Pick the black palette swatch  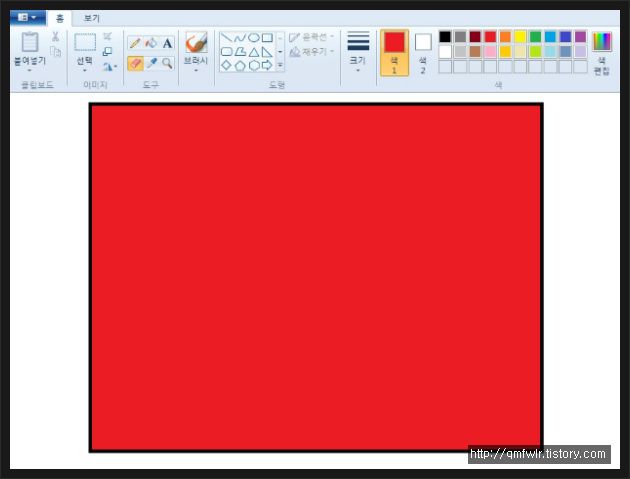[445, 37]
